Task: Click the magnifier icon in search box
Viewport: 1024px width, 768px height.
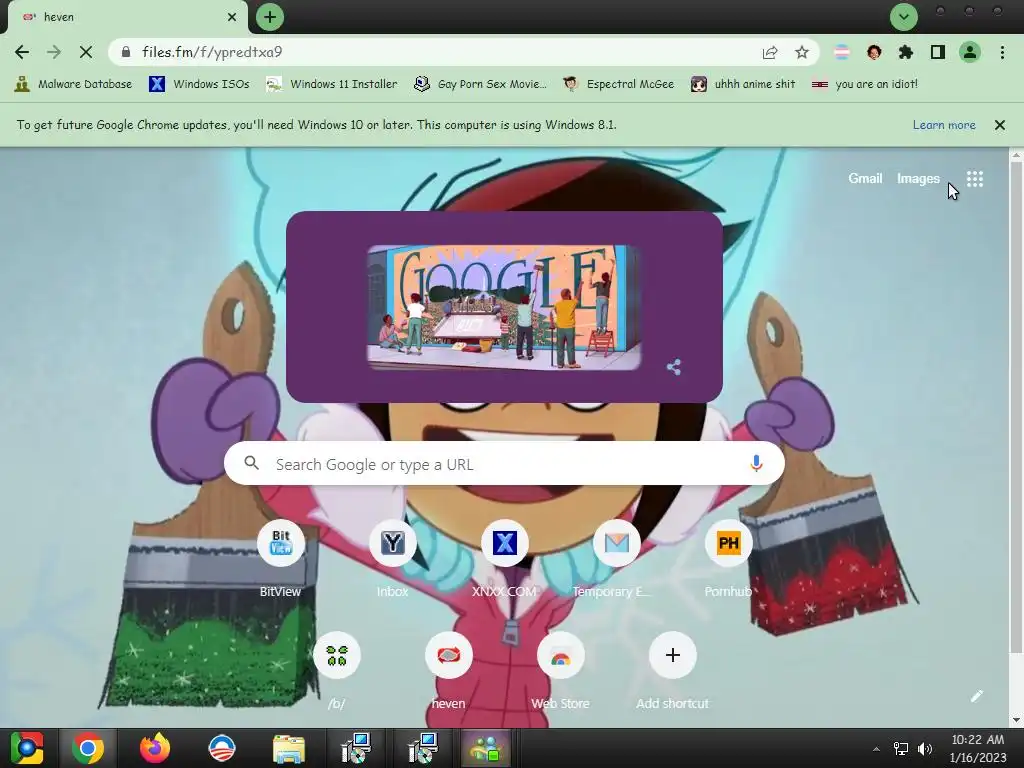Action: pos(251,463)
